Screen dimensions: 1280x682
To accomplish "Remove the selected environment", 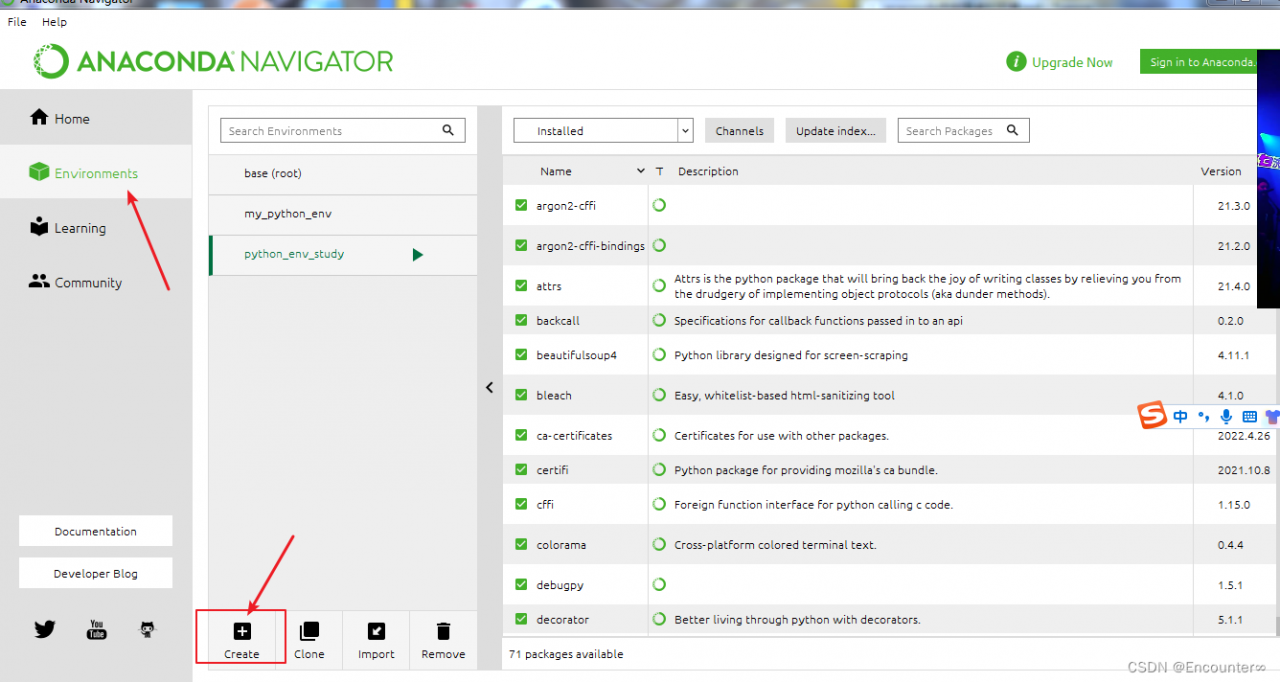I will tap(443, 640).
